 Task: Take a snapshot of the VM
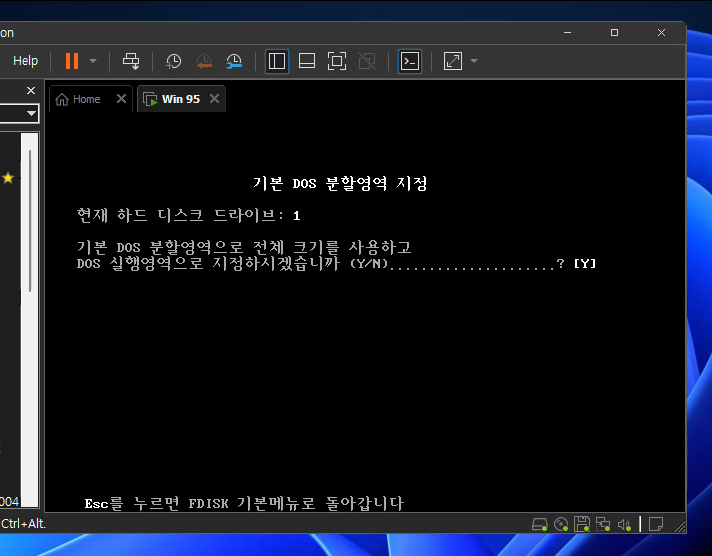(x=173, y=61)
